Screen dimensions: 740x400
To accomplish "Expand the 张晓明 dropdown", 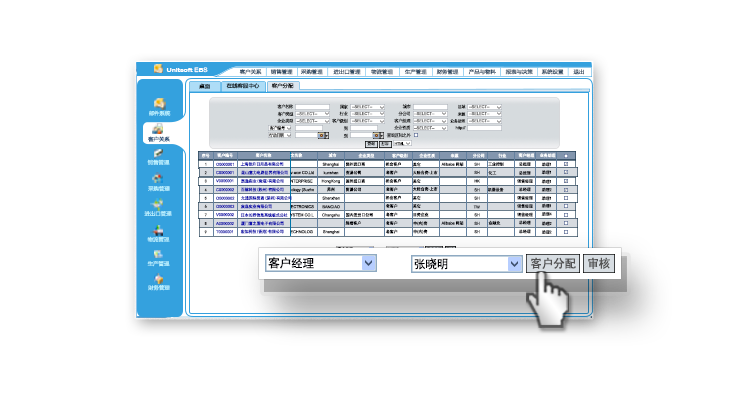I will click(515, 264).
